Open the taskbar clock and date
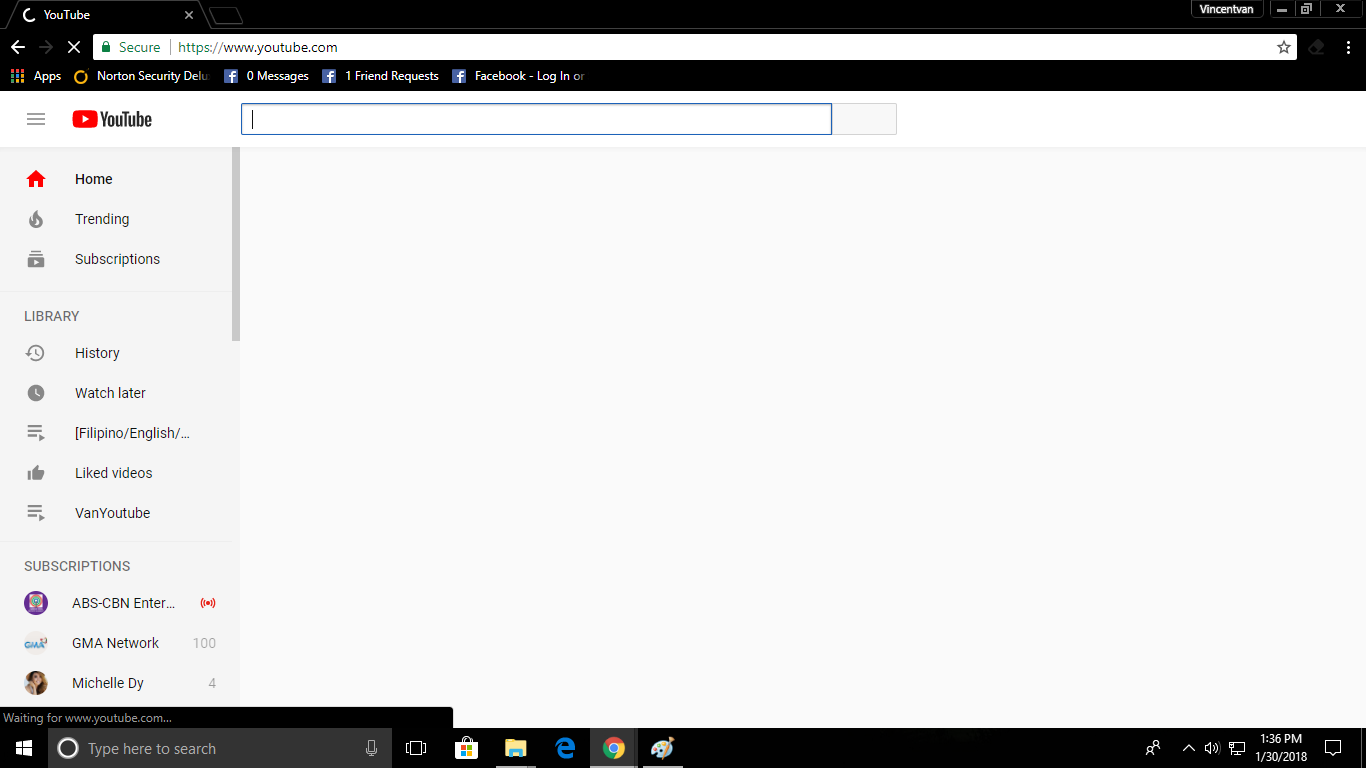 point(1281,748)
